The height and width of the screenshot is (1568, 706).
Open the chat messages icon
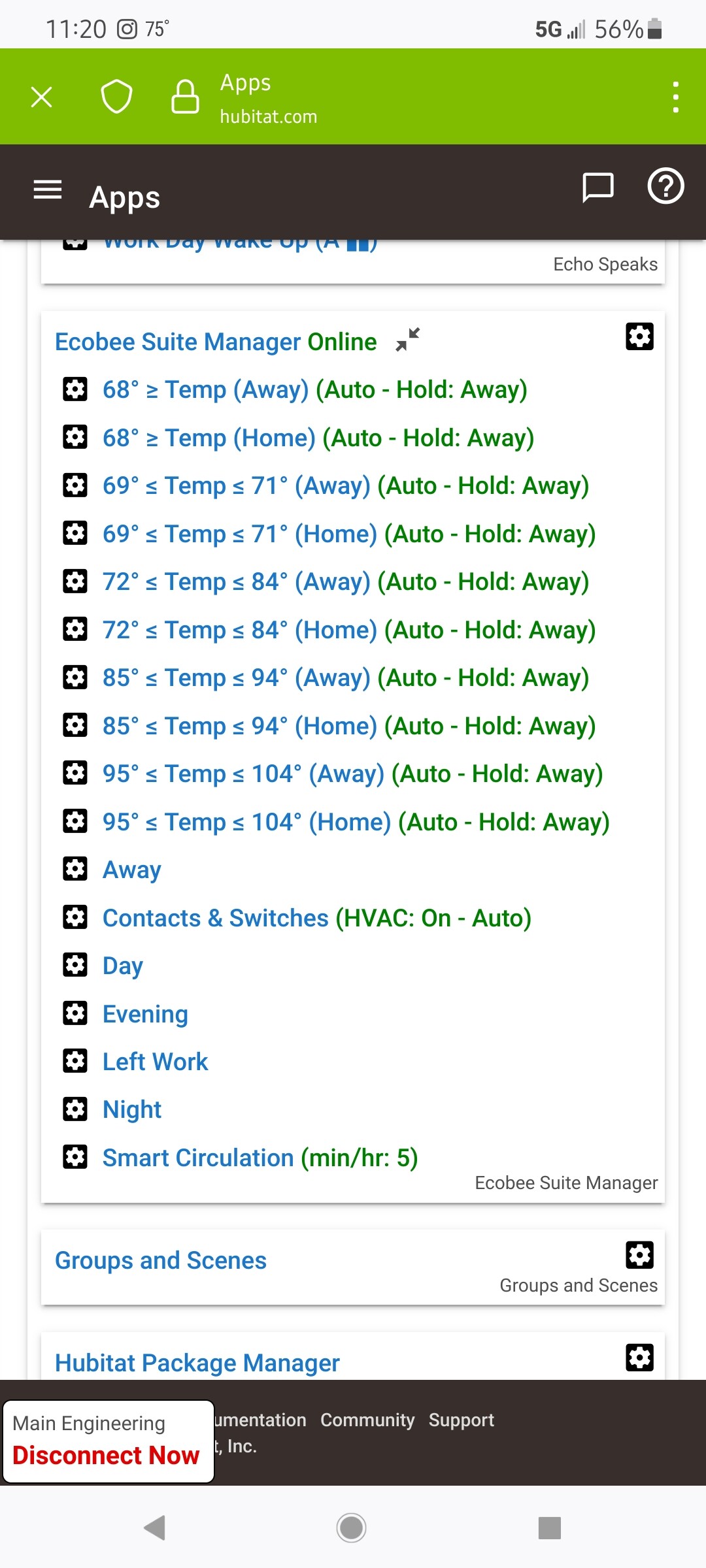(x=597, y=188)
